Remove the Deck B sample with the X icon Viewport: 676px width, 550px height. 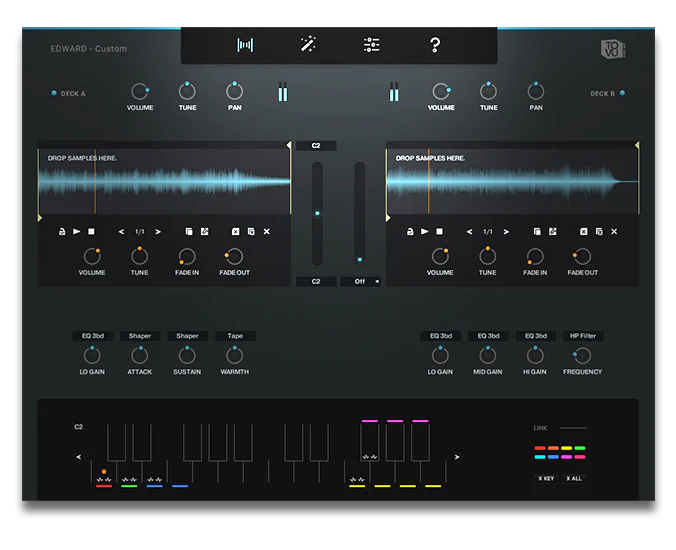(x=614, y=231)
